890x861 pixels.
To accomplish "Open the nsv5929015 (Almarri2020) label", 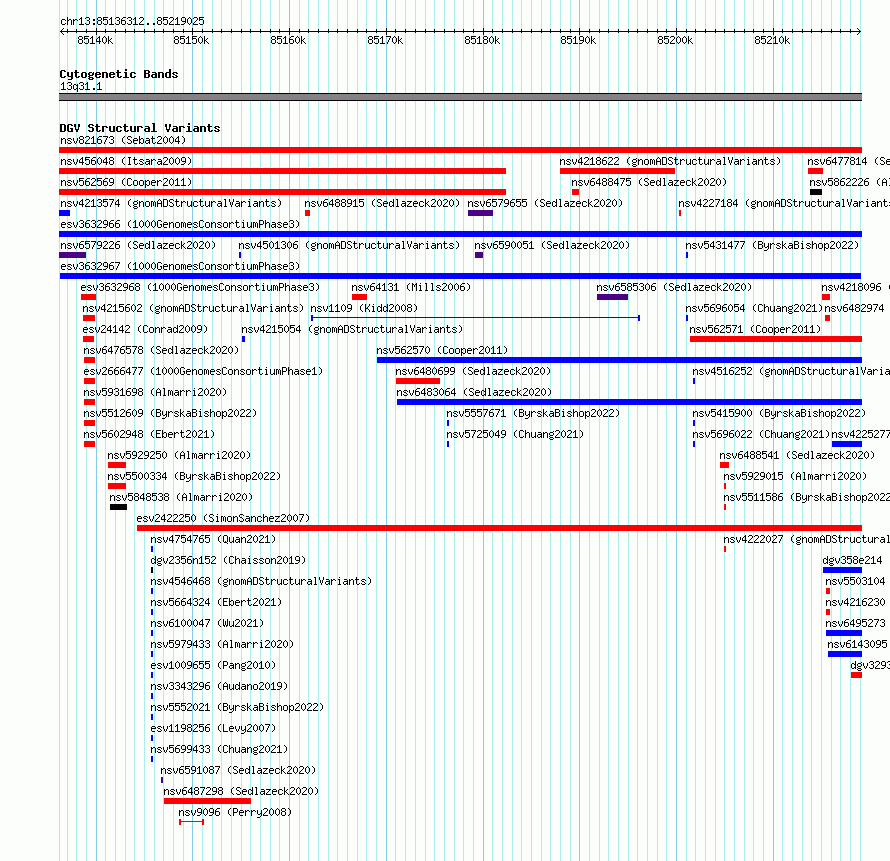I will (795, 476).
